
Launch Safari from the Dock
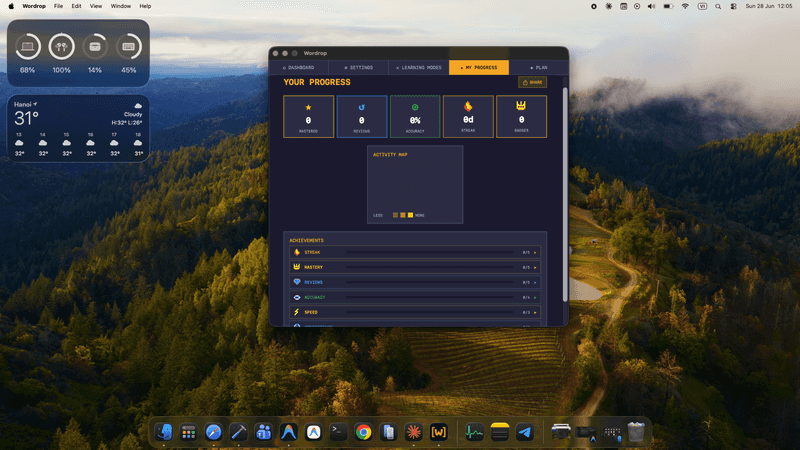click(213, 432)
